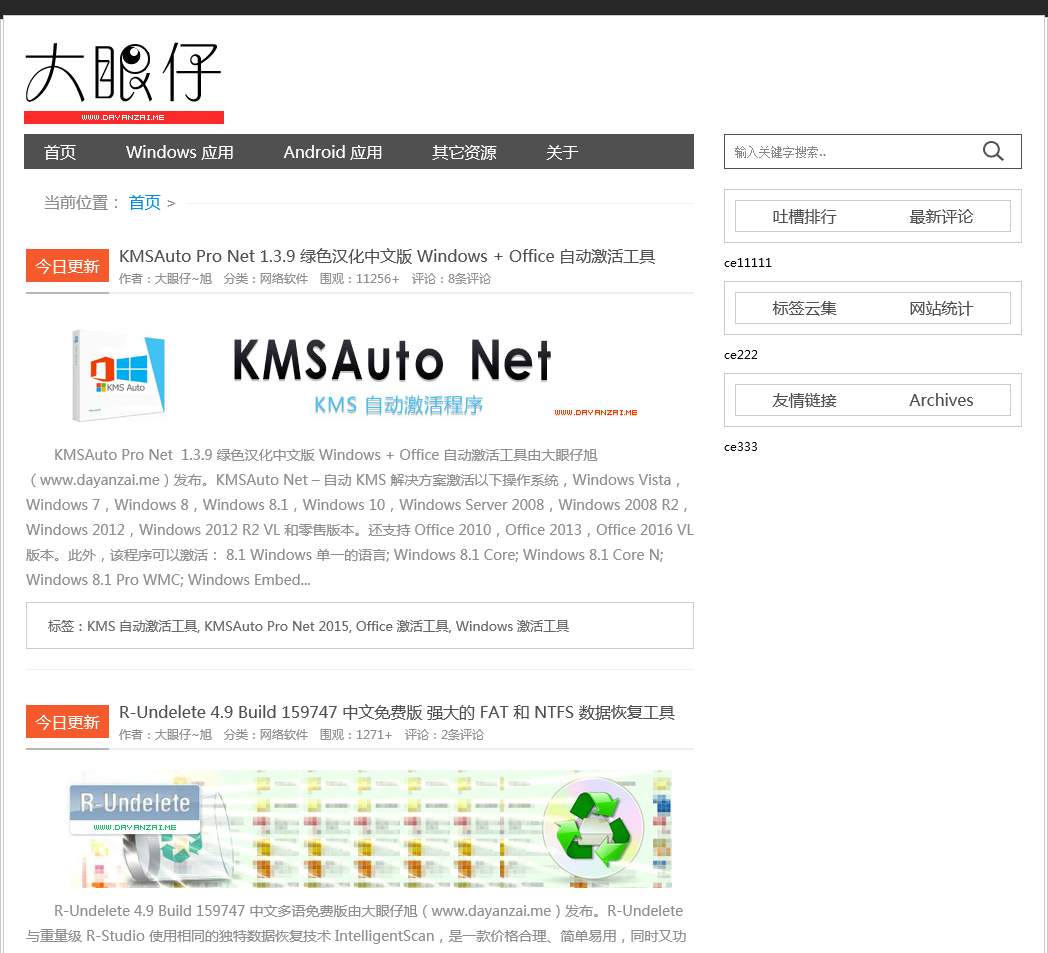Screen dimensions: 1048x953
Task: Open the Windows 激活工具 tag
Action: [513, 626]
